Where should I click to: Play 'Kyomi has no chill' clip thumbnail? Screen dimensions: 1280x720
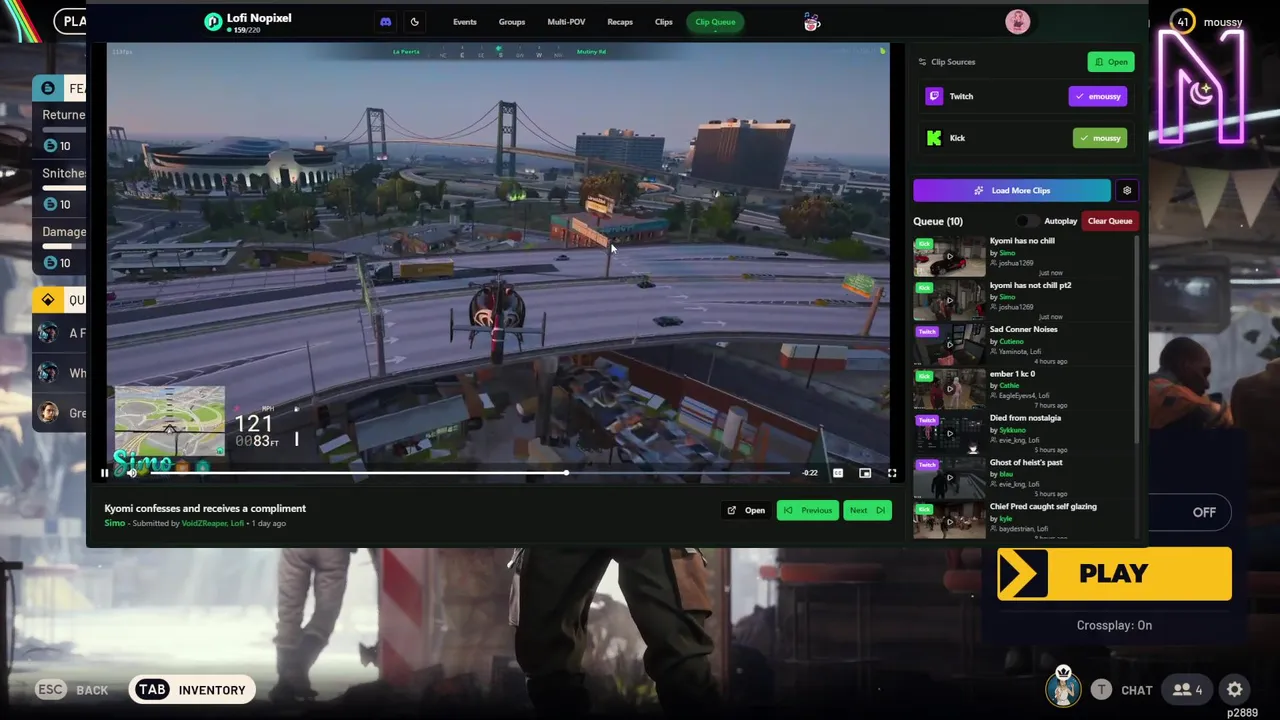click(x=949, y=257)
